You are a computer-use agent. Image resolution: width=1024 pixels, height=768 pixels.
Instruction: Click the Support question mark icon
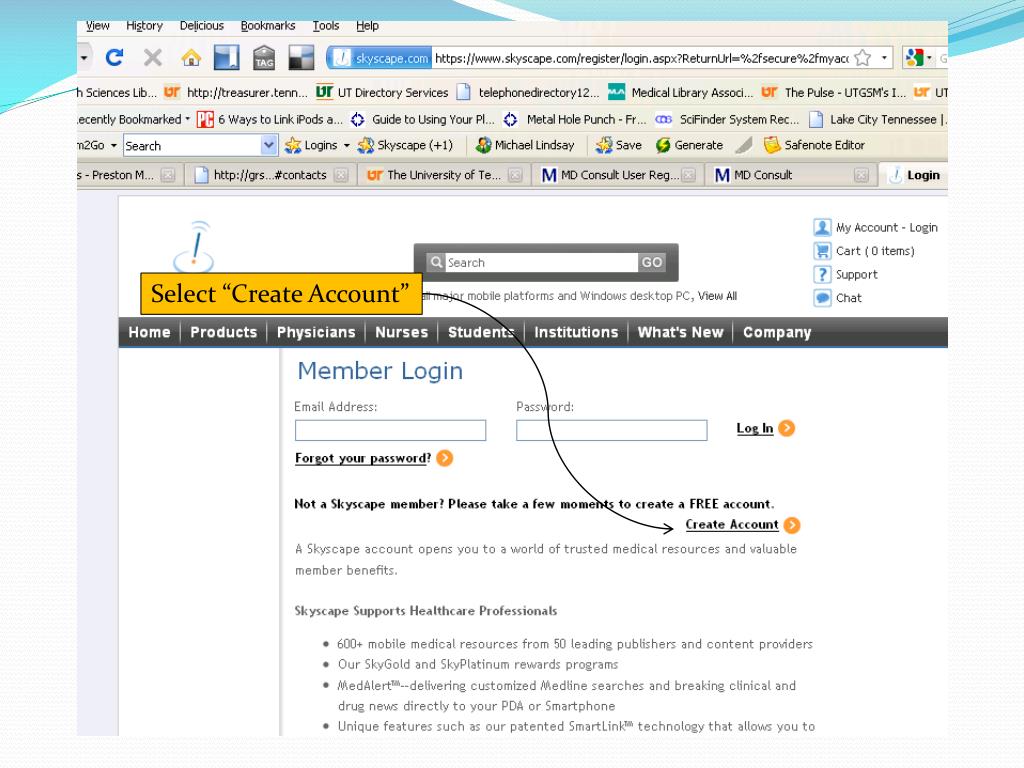(822, 274)
